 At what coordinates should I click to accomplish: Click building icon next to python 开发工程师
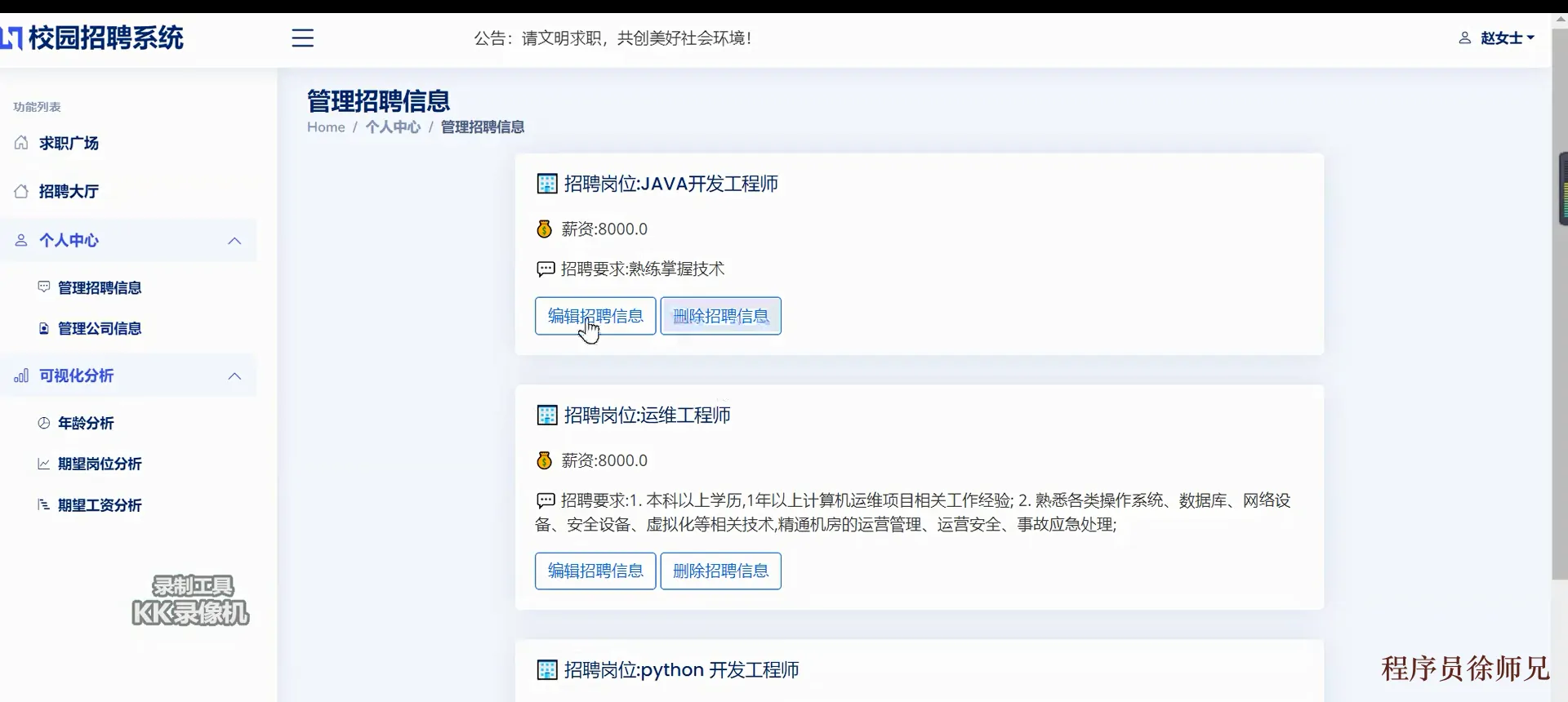(547, 670)
